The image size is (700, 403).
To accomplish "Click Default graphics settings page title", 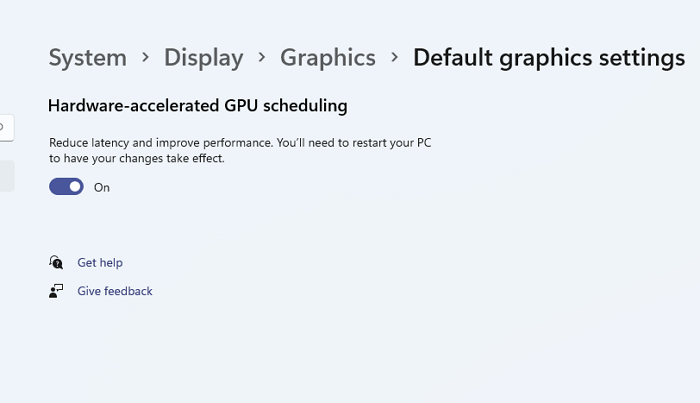I will [x=549, y=57].
